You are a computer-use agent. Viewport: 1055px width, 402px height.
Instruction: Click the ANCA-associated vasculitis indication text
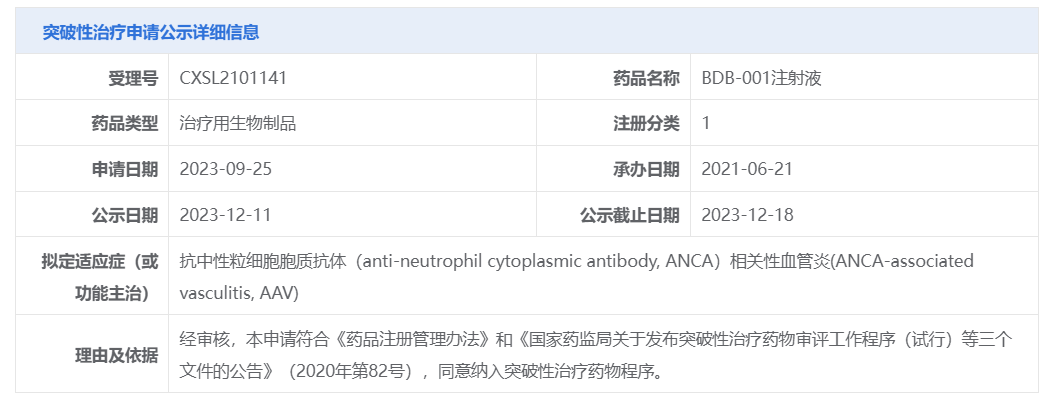pyautogui.click(x=577, y=277)
